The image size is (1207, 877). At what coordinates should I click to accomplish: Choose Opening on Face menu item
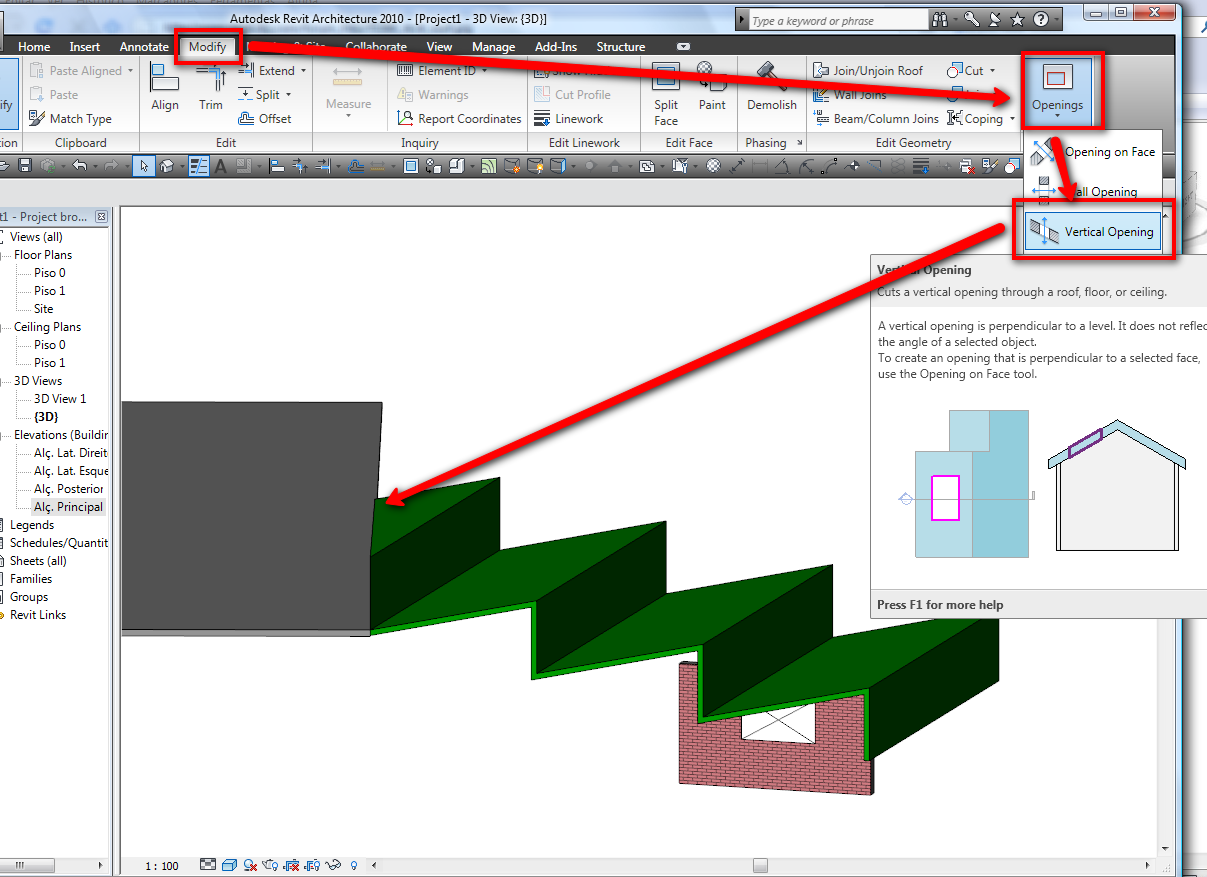point(1092,152)
